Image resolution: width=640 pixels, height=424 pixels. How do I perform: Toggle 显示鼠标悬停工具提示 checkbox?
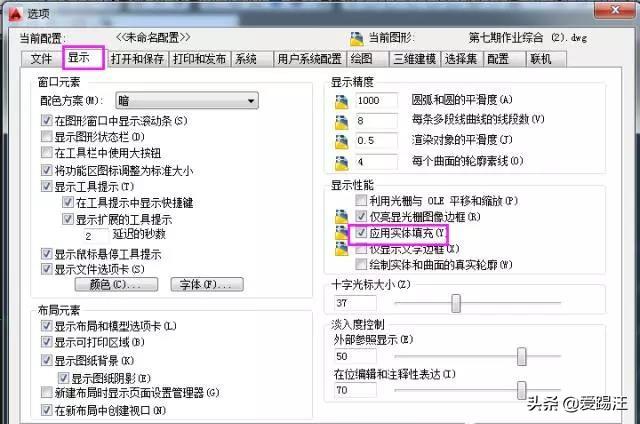point(47,254)
